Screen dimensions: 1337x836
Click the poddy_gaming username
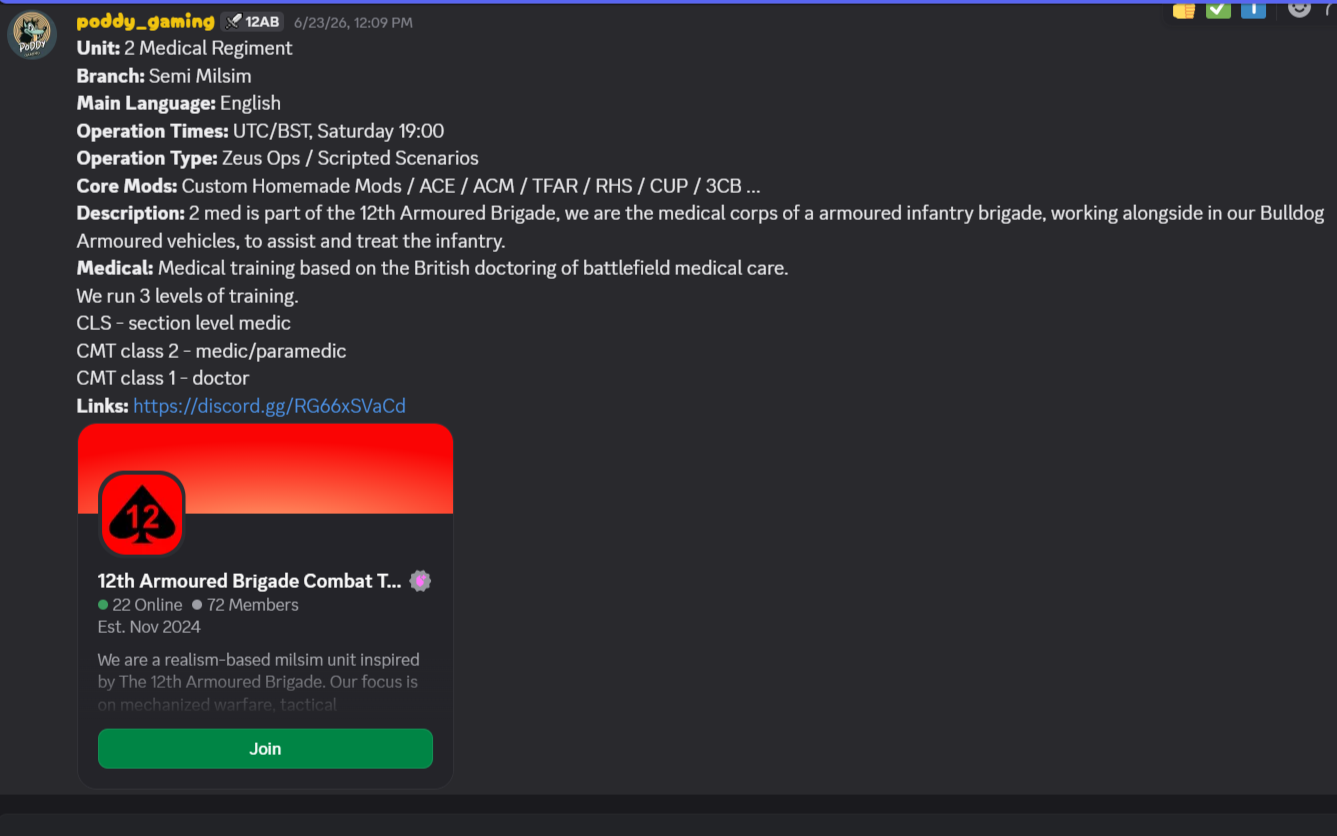146,21
